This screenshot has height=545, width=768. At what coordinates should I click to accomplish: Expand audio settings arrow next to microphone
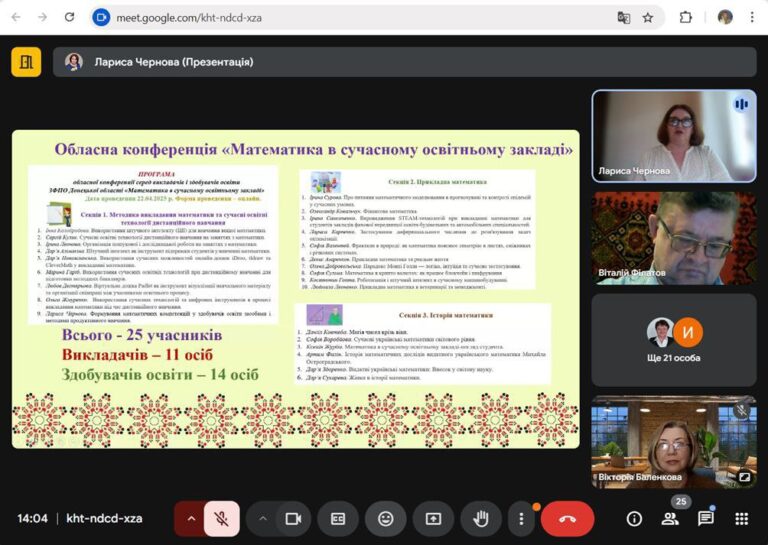pos(191,519)
